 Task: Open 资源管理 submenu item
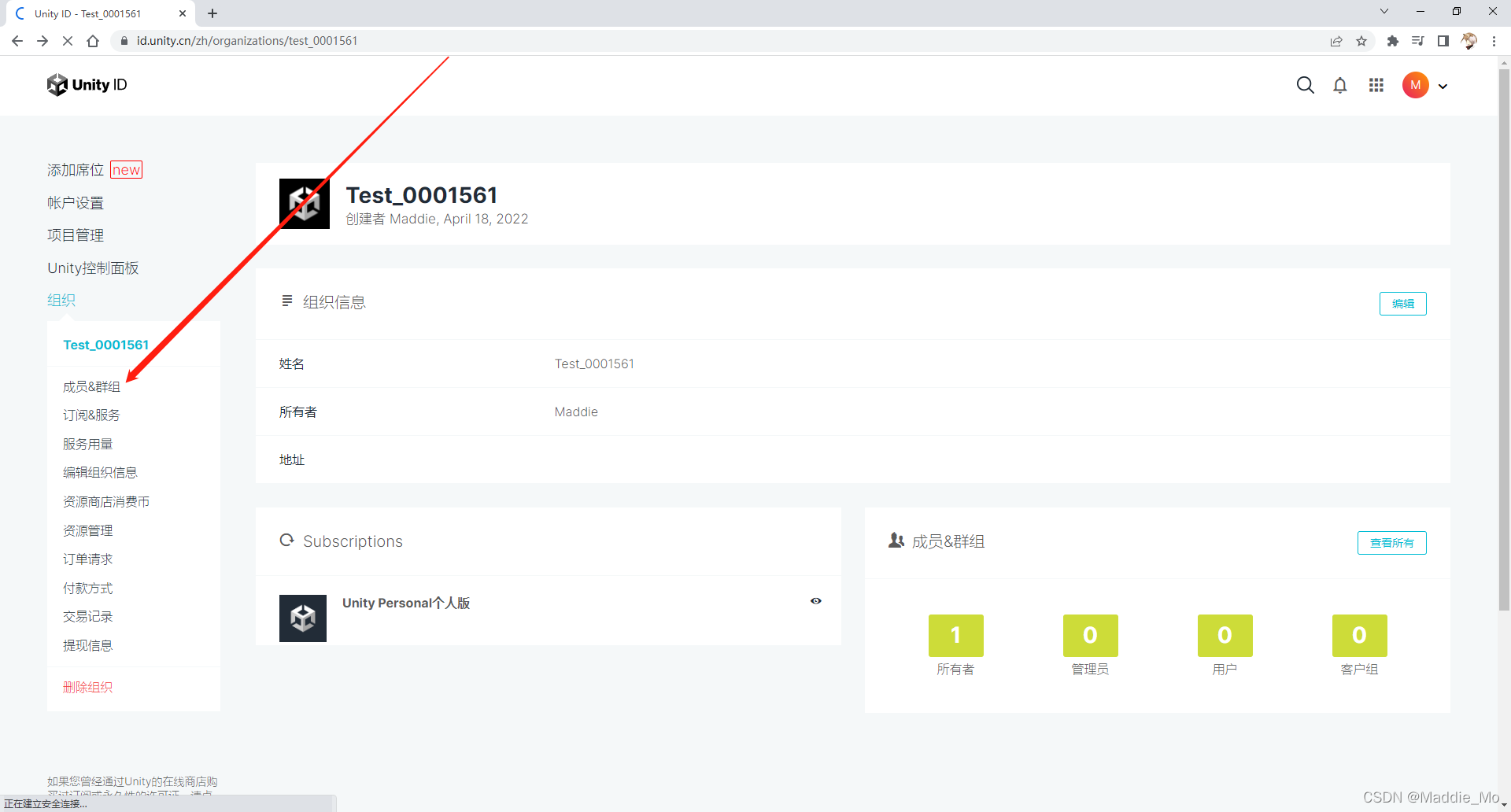click(x=87, y=530)
